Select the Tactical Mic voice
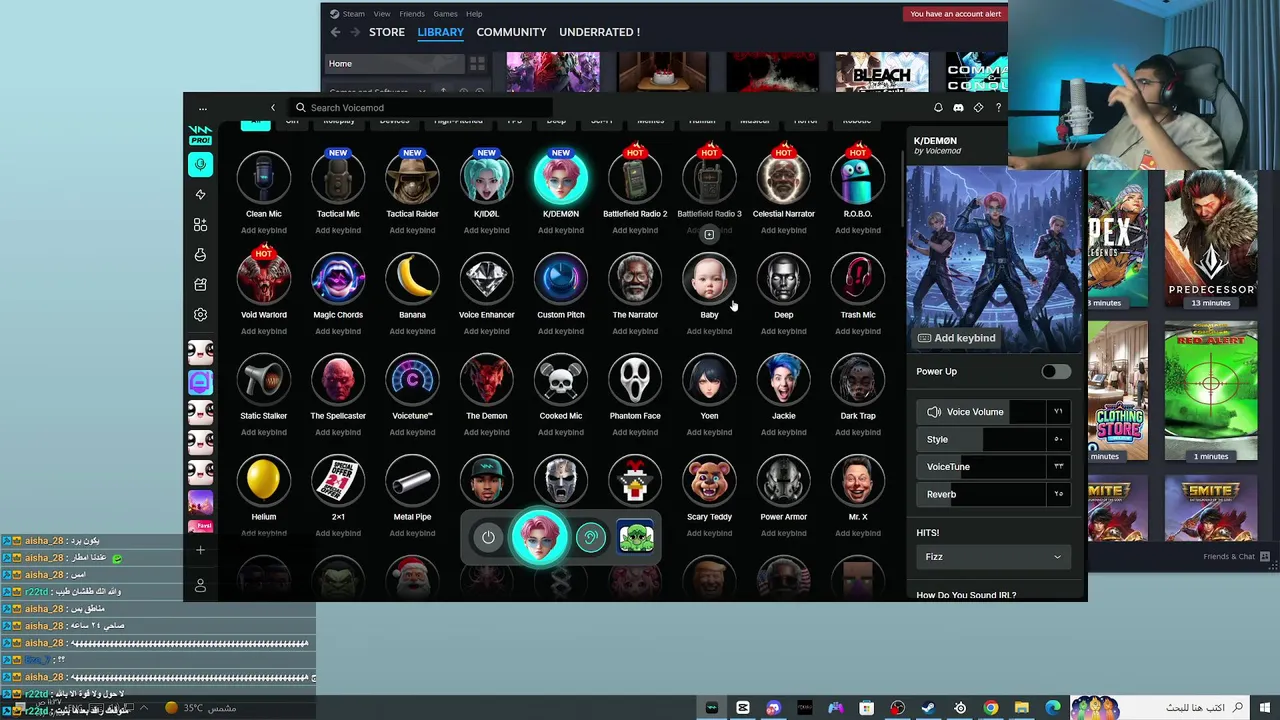The height and width of the screenshot is (720, 1280). tap(338, 178)
